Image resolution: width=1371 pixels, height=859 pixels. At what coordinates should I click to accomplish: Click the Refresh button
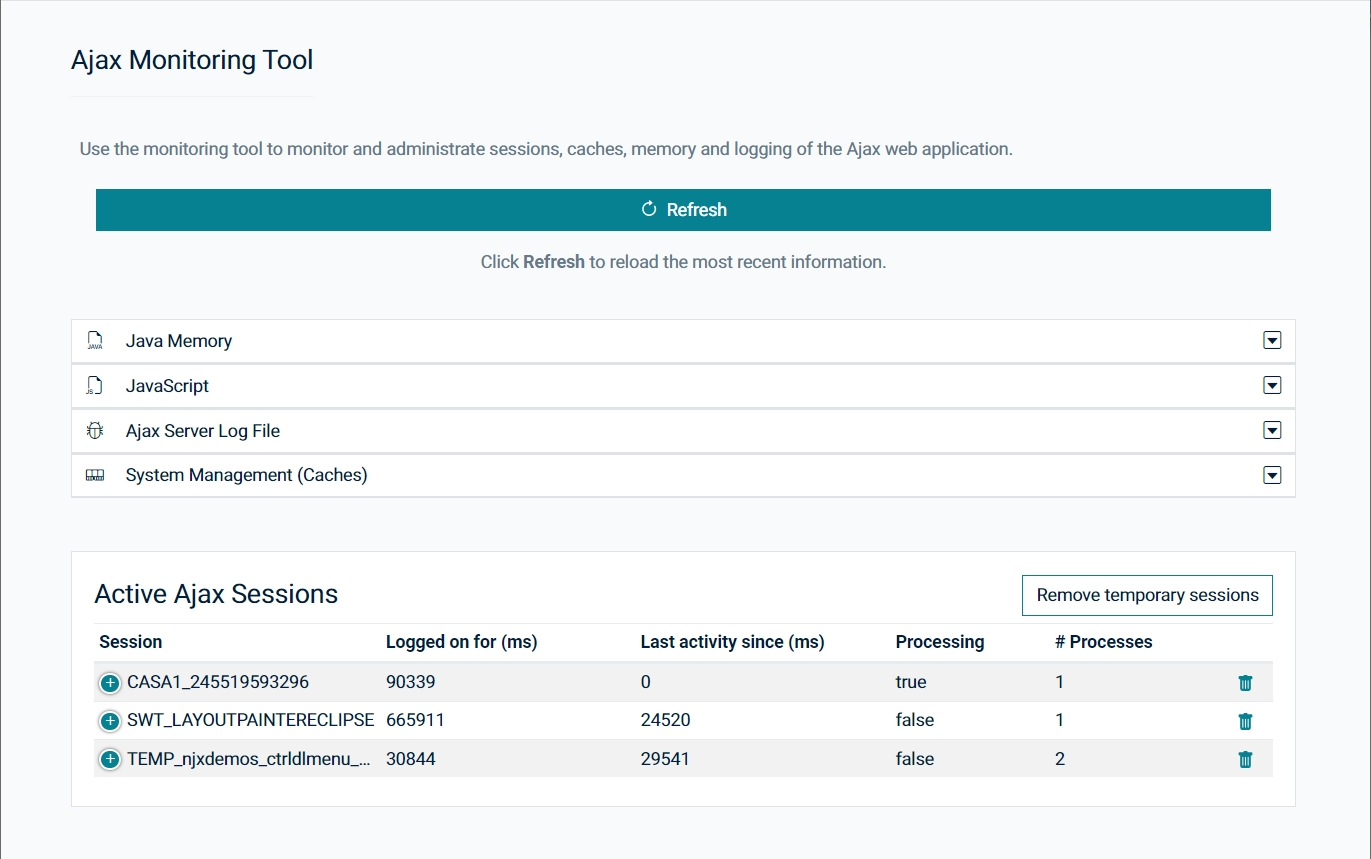tap(683, 209)
